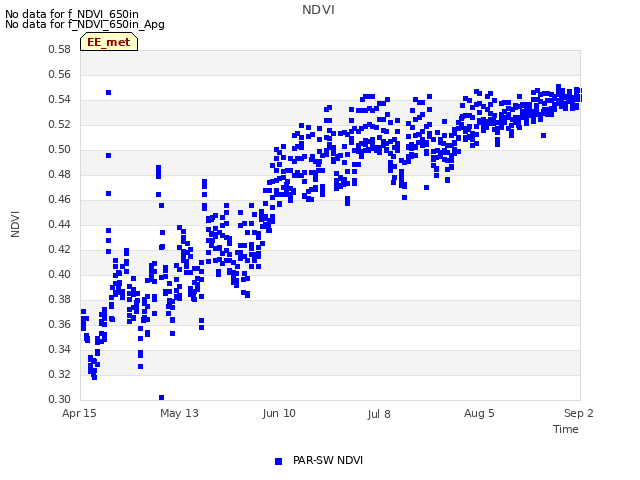Viewport: 640px width, 480px height.
Task: Click the 0.36 y-axis value
Action: pos(59,324)
